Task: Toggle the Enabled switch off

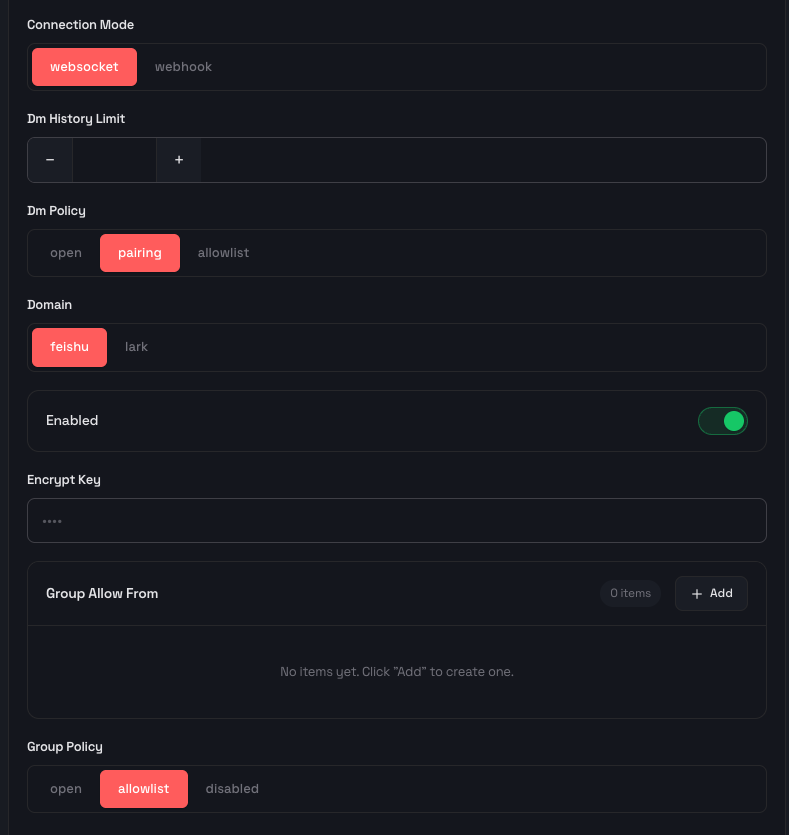Action: click(x=722, y=421)
